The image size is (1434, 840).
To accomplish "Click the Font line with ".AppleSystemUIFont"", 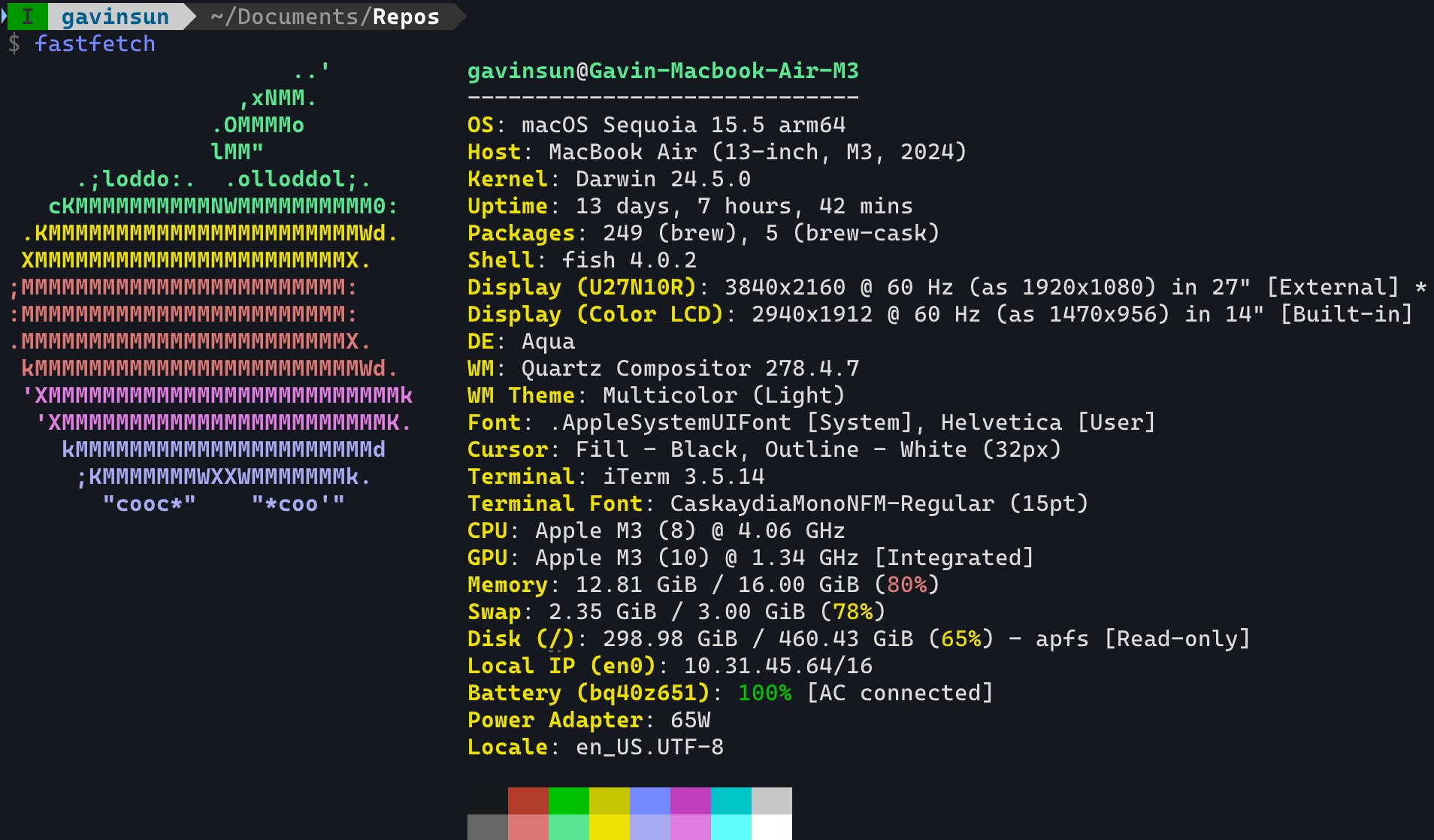I will point(812,422).
